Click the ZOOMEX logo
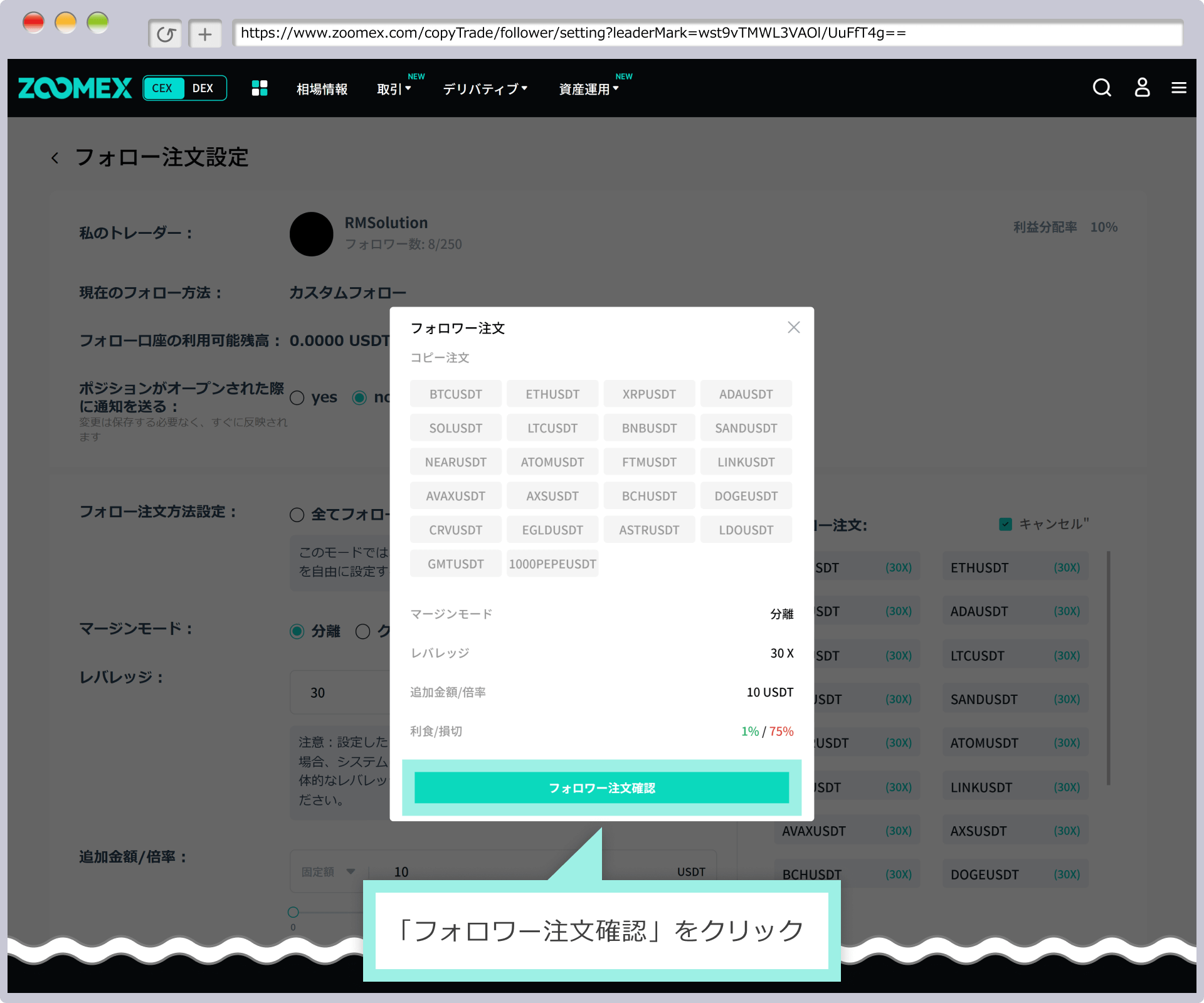 pos(75,88)
